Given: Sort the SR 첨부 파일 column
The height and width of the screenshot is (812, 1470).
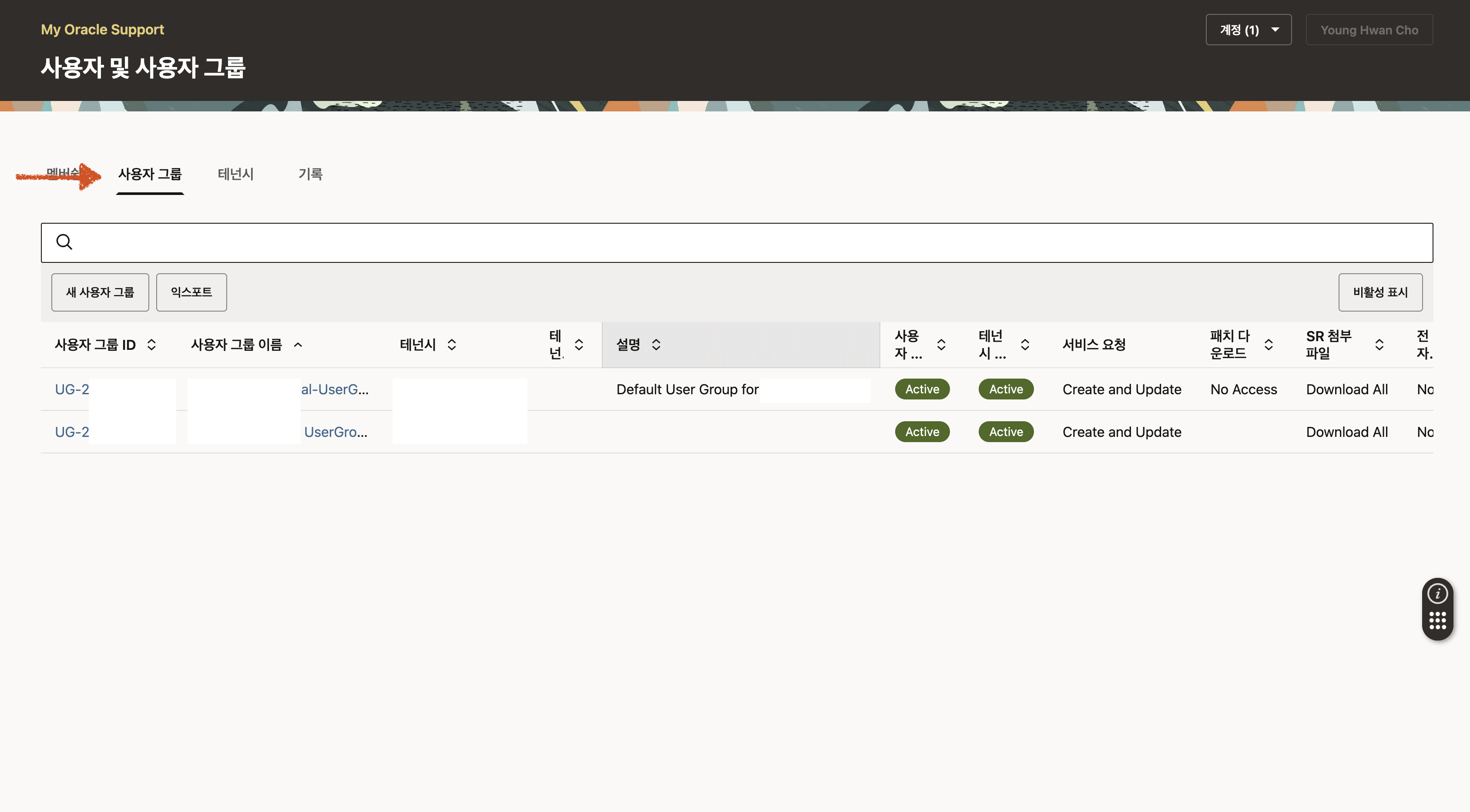Looking at the screenshot, I should pyautogui.click(x=1379, y=345).
